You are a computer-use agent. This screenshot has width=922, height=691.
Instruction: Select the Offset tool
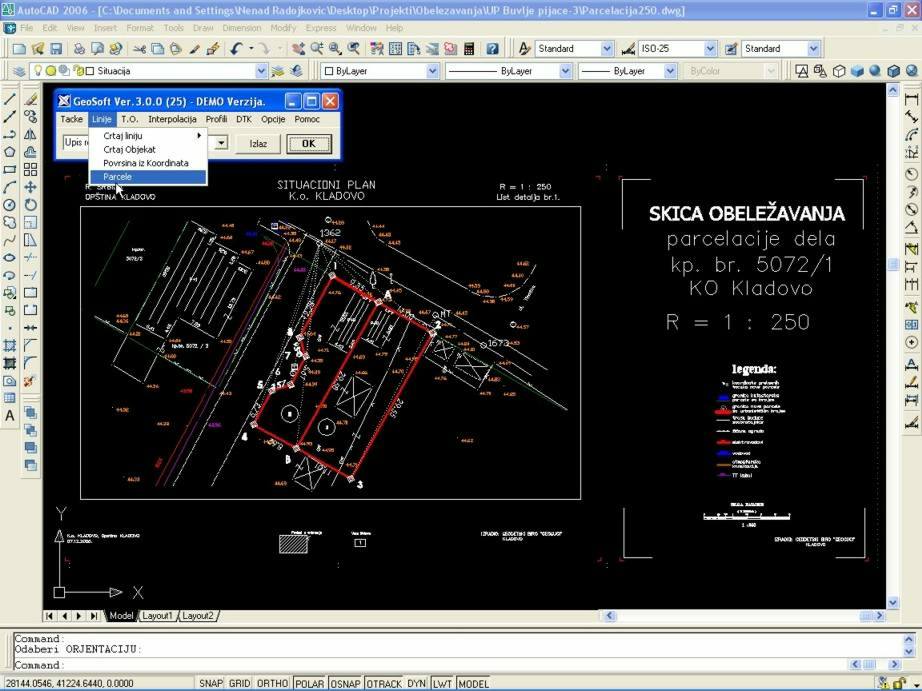[31, 152]
